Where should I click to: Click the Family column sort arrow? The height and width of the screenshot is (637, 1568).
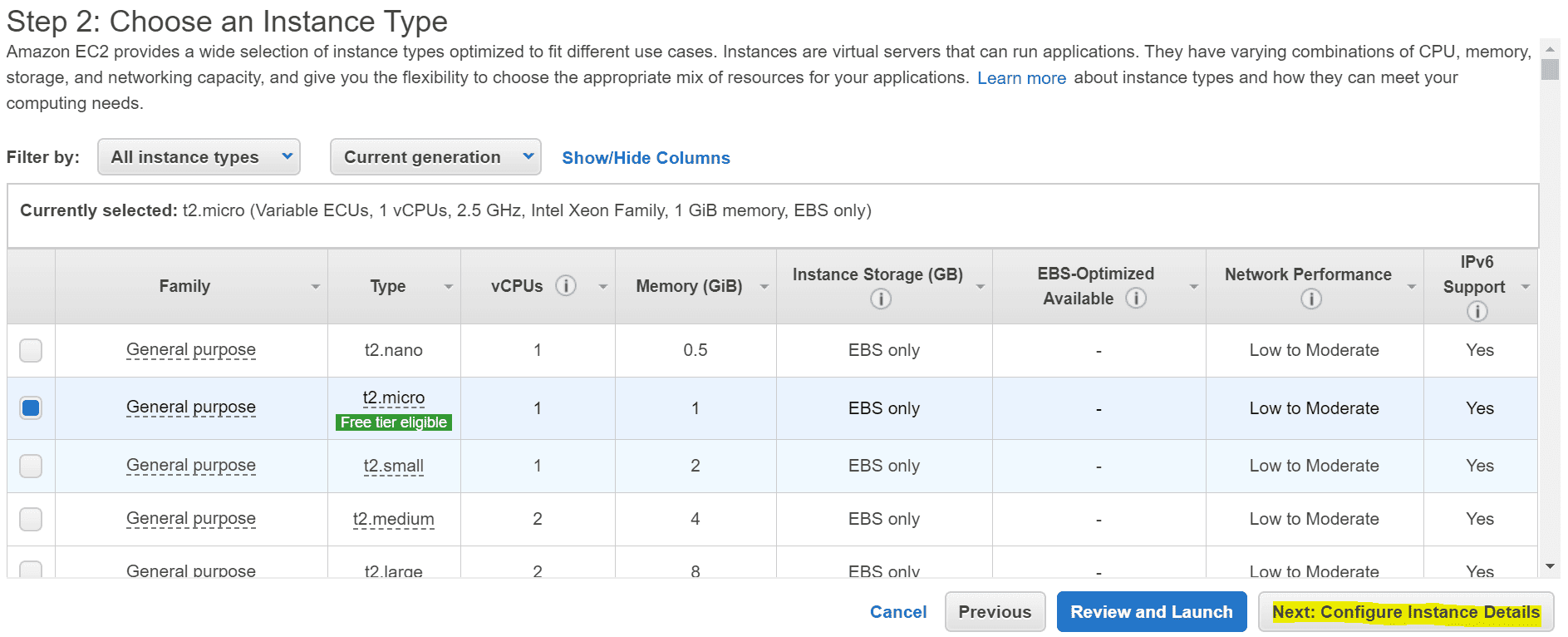pos(316,287)
